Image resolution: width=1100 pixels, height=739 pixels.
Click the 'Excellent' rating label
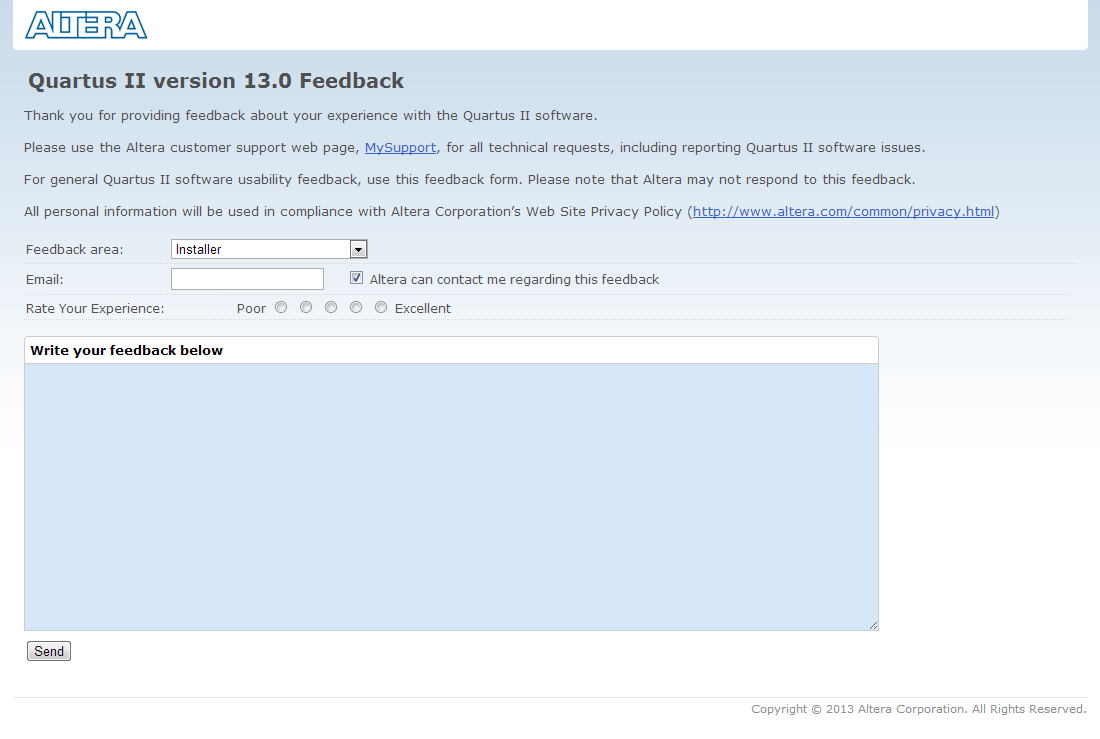pyautogui.click(x=423, y=309)
